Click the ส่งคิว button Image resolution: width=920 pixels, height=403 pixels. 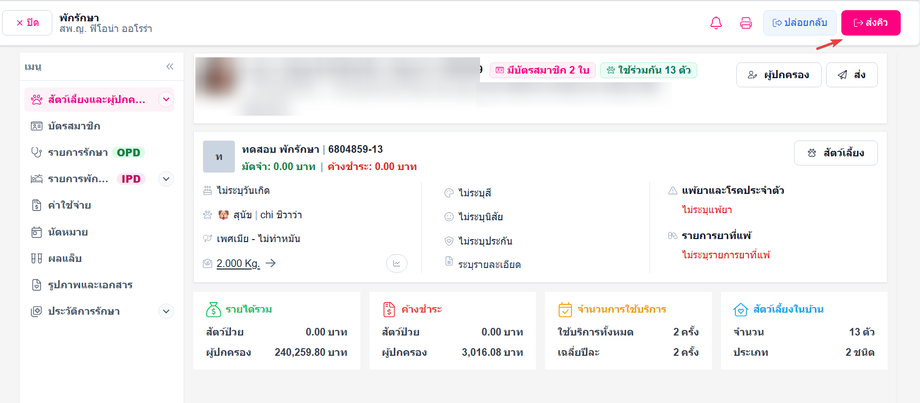pos(871,23)
